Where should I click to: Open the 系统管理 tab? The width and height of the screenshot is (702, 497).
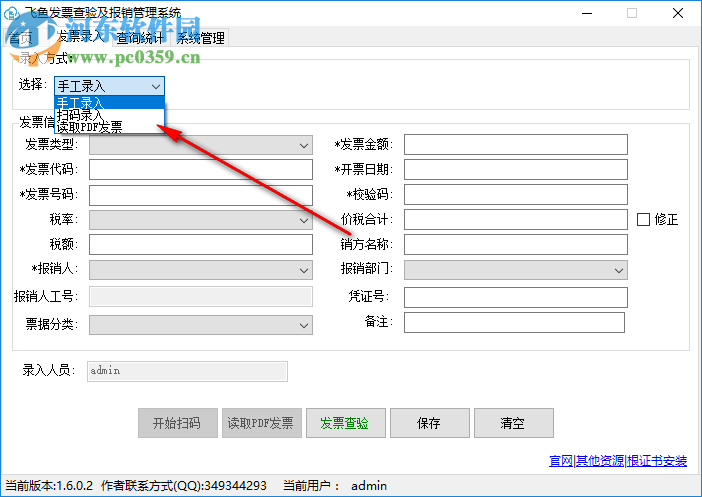[x=200, y=38]
